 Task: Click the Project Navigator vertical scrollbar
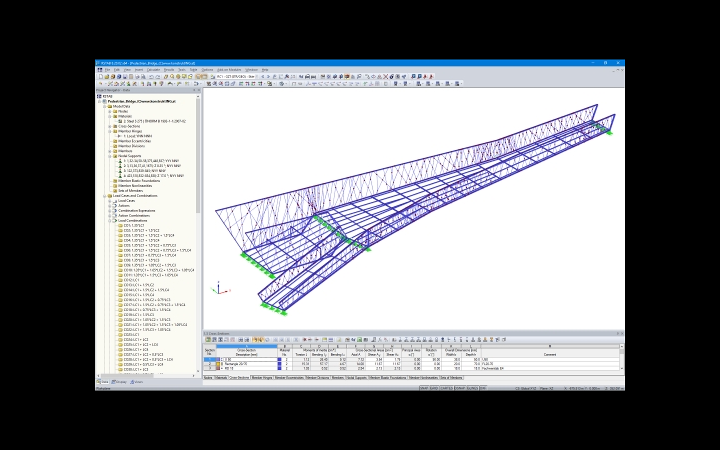tap(198, 153)
